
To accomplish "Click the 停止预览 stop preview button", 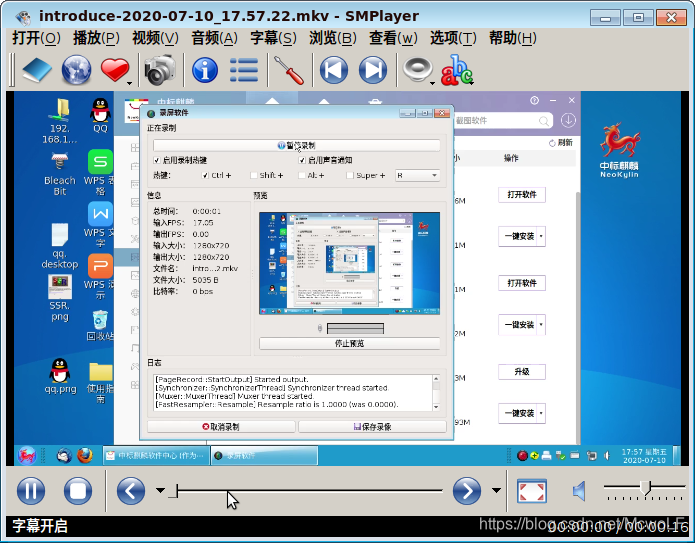I will (x=350, y=344).
